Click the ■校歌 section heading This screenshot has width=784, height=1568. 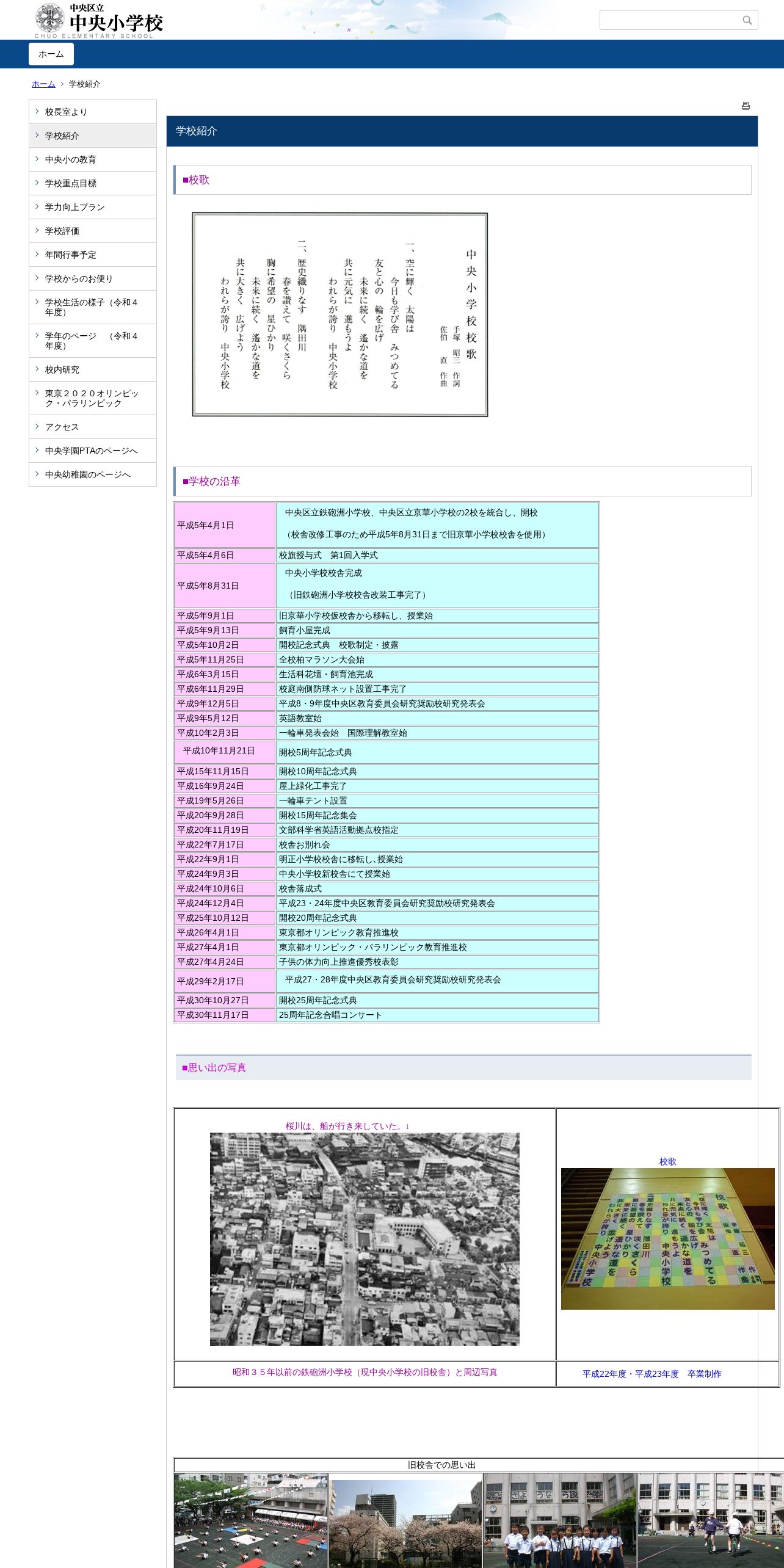tap(462, 180)
